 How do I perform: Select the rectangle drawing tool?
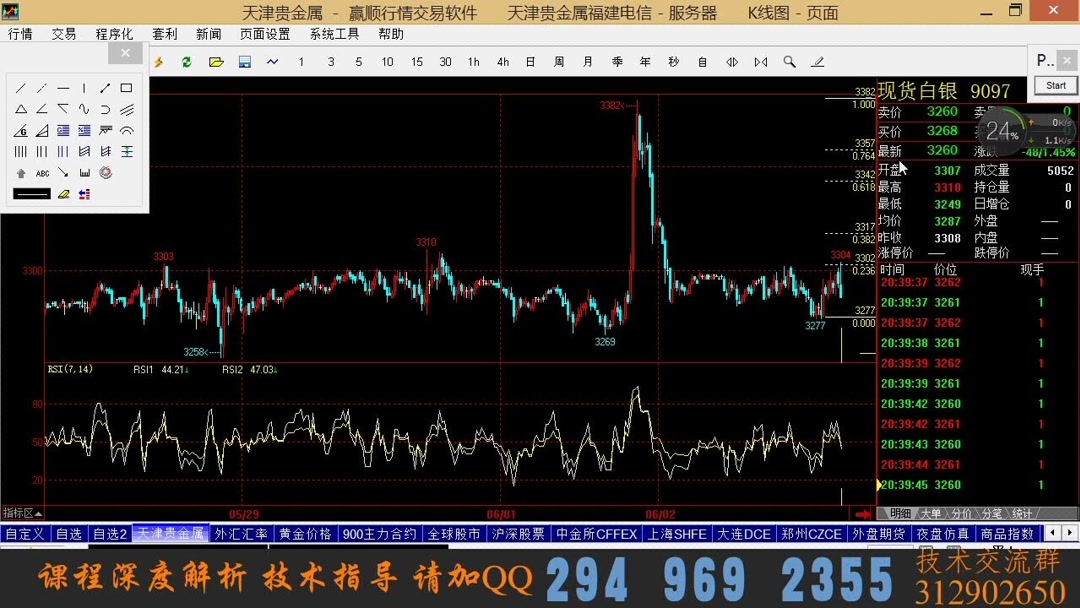pyautogui.click(x=127, y=88)
